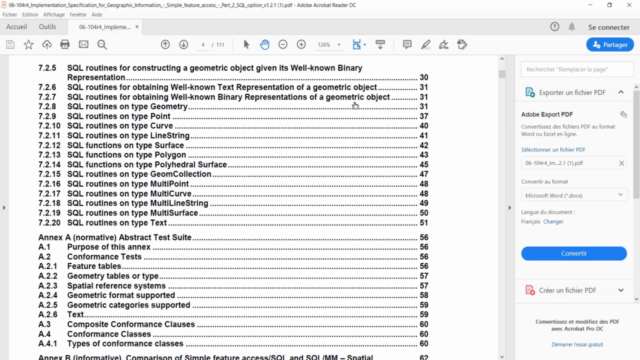Click the Rechercher tools search field

click(x=577, y=69)
